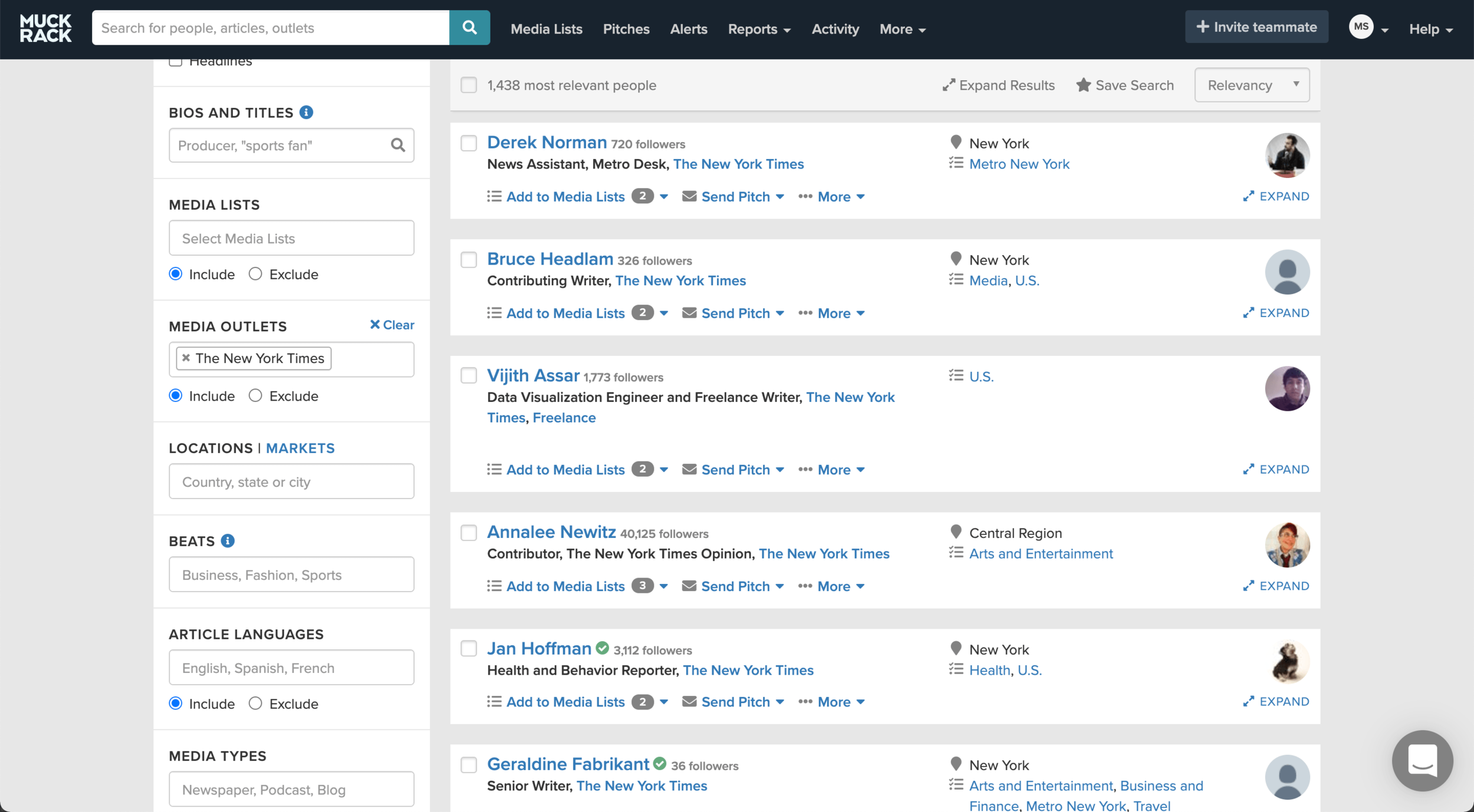The width and height of the screenshot is (1474, 812).
Task: Click the Locations country, state or city field
Action: tap(291, 481)
